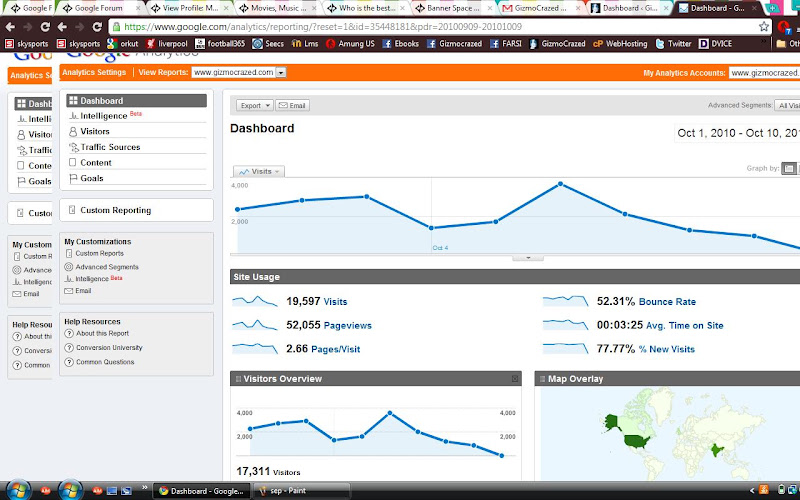Switch to the GizmoCrazed Gmail browser tab
The height and width of the screenshot is (500, 800).
[x=540, y=8]
